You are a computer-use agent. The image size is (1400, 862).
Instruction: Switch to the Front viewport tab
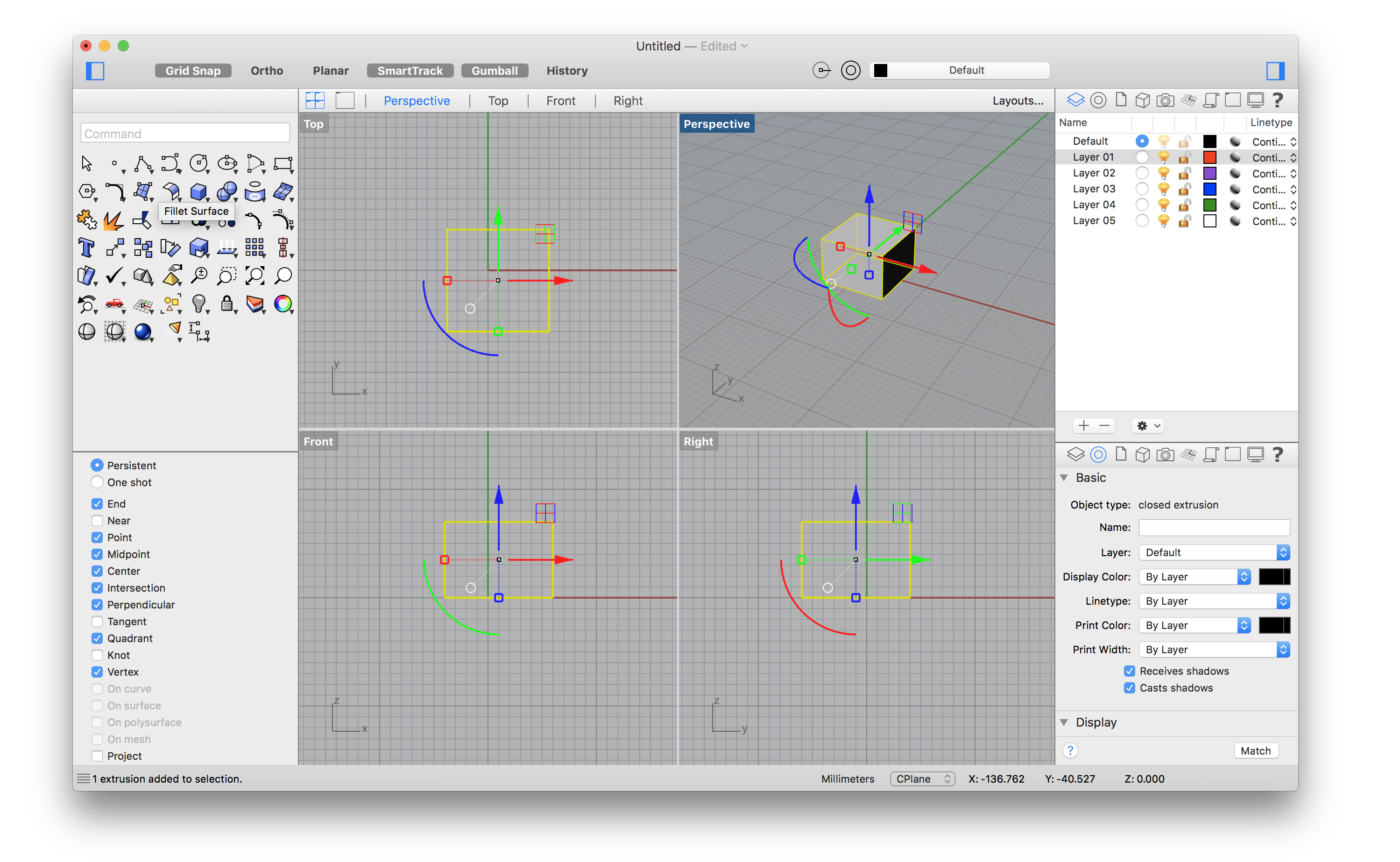560,100
